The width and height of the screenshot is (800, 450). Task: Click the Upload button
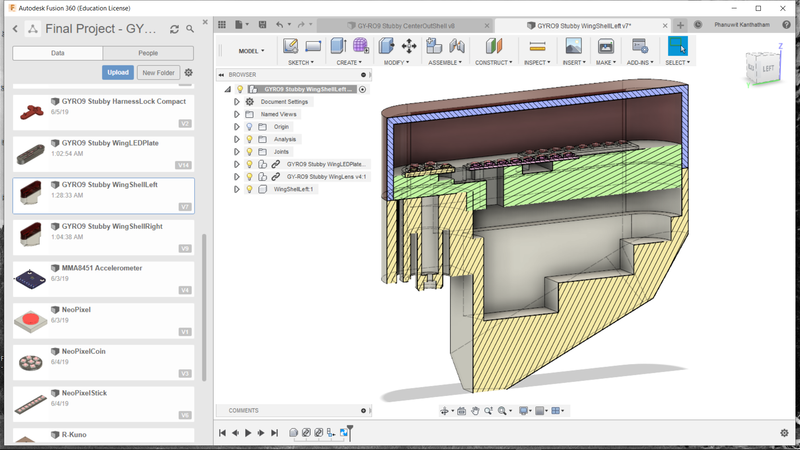(x=117, y=73)
